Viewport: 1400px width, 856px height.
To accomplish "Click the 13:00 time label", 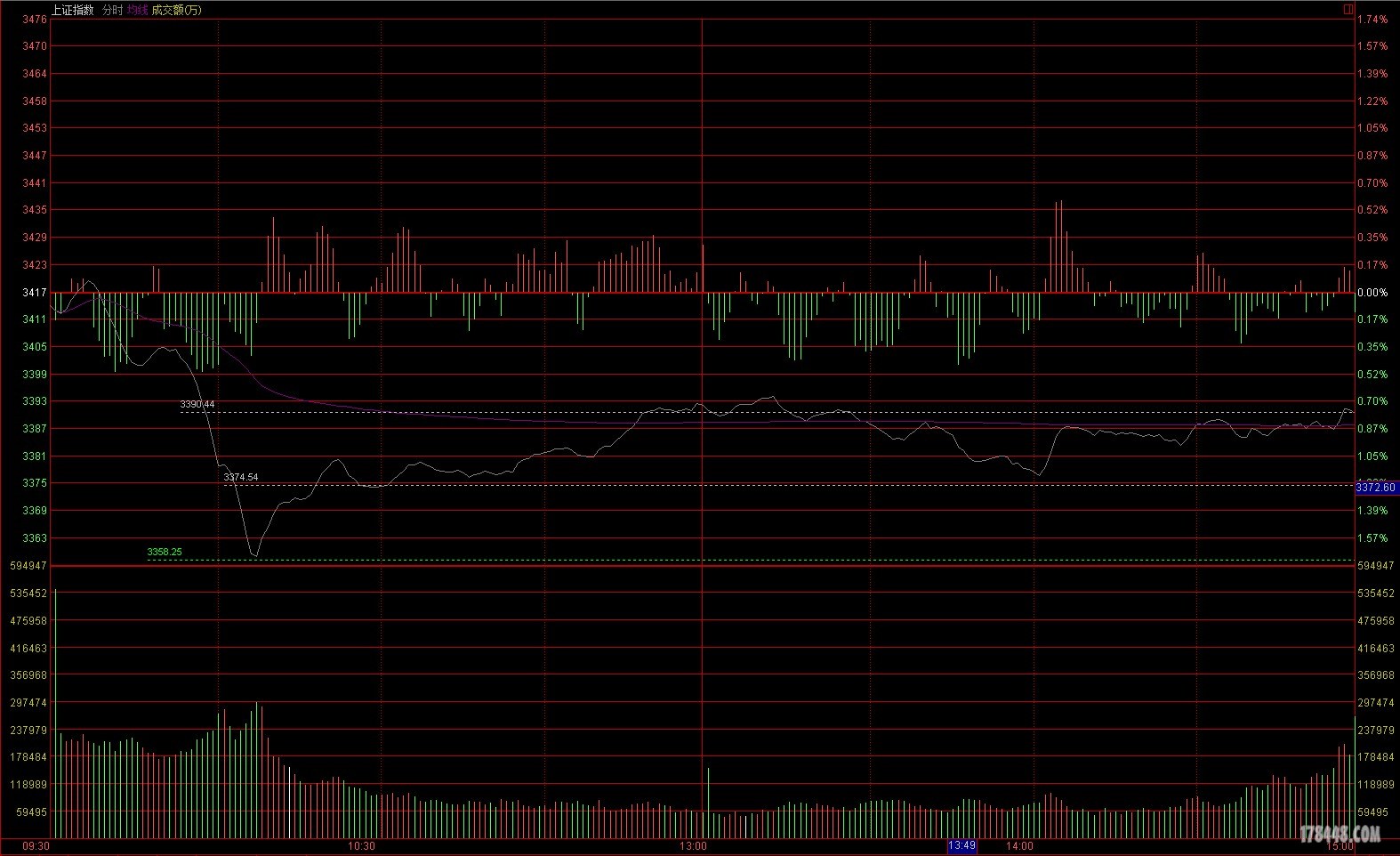I will [x=694, y=846].
